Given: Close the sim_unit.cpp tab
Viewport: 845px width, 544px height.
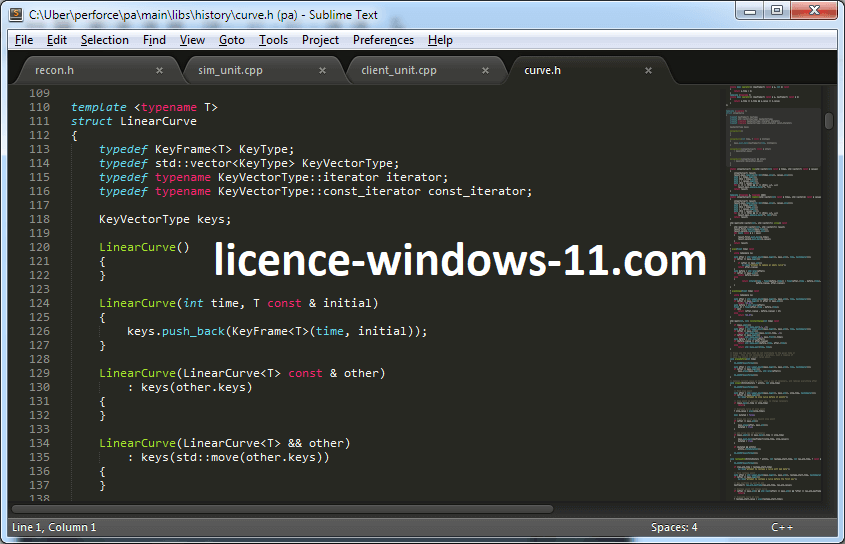Looking at the screenshot, I should [322, 71].
